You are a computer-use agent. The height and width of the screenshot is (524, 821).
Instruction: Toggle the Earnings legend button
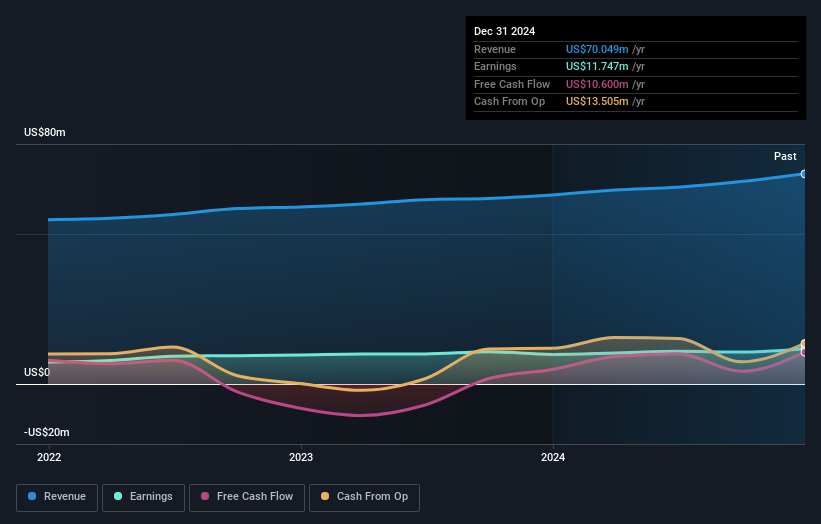pos(143,497)
